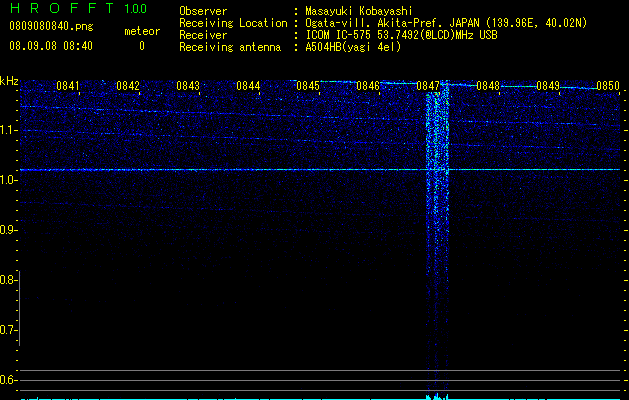Click the 0.7 kHz axis label

[x=8, y=330]
